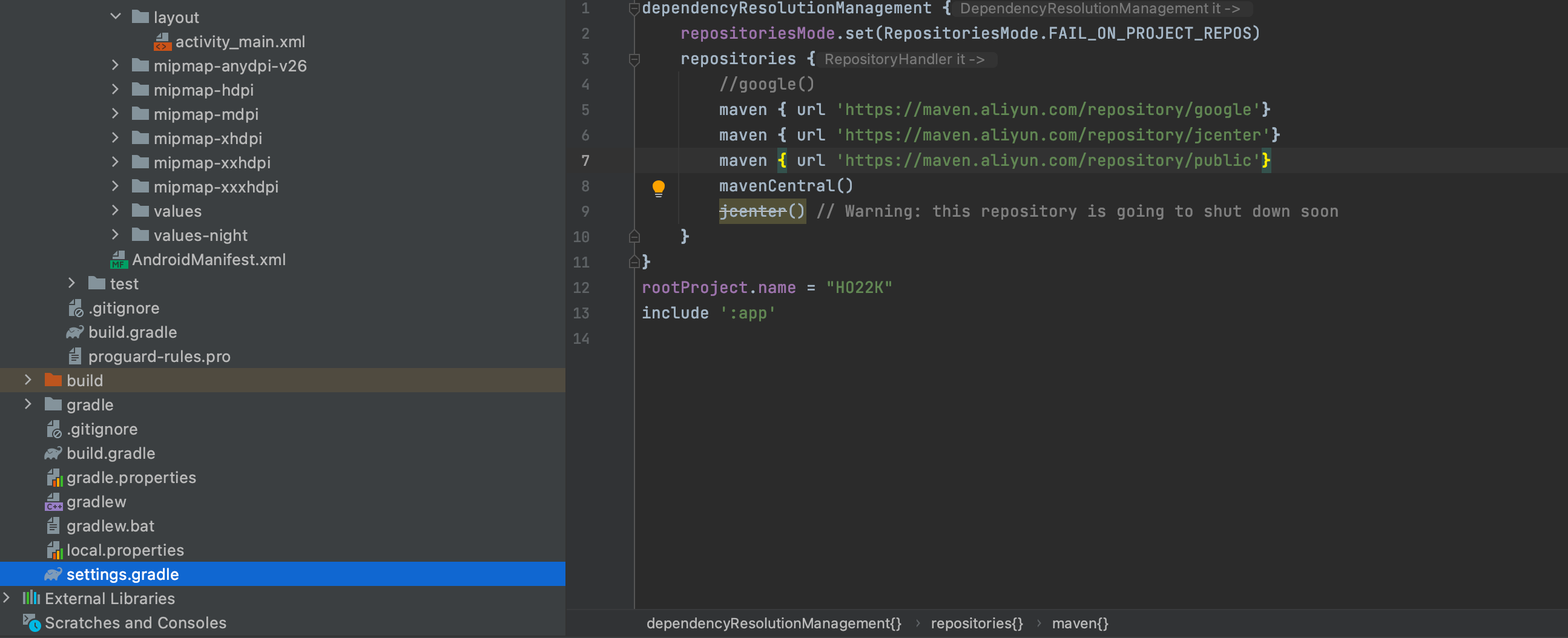Click the values-night folder icon
The width and height of the screenshot is (1568, 638).
tap(140, 234)
